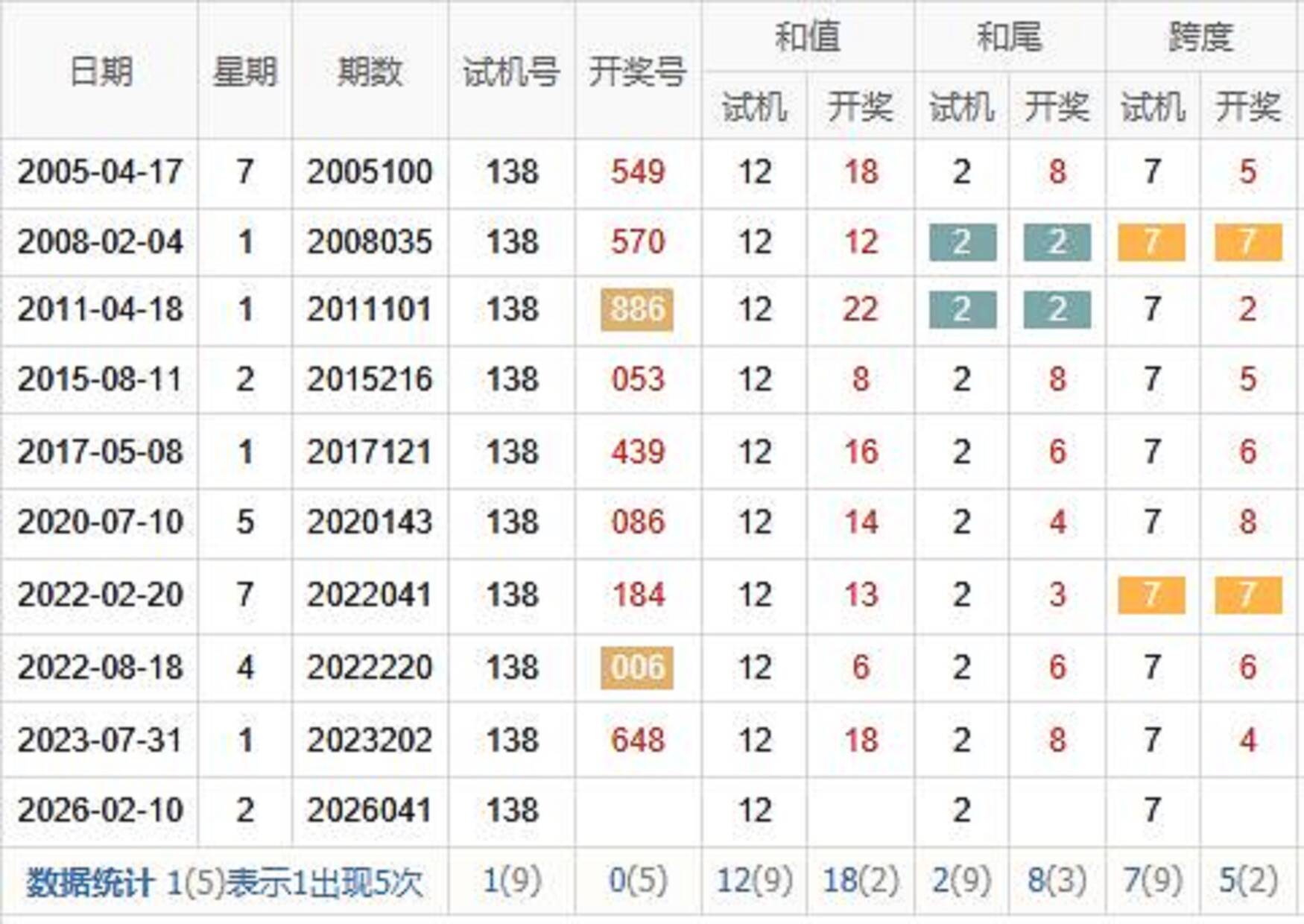Click the 数据统计 label in footer
1304x924 pixels.
pyautogui.click(x=89, y=882)
